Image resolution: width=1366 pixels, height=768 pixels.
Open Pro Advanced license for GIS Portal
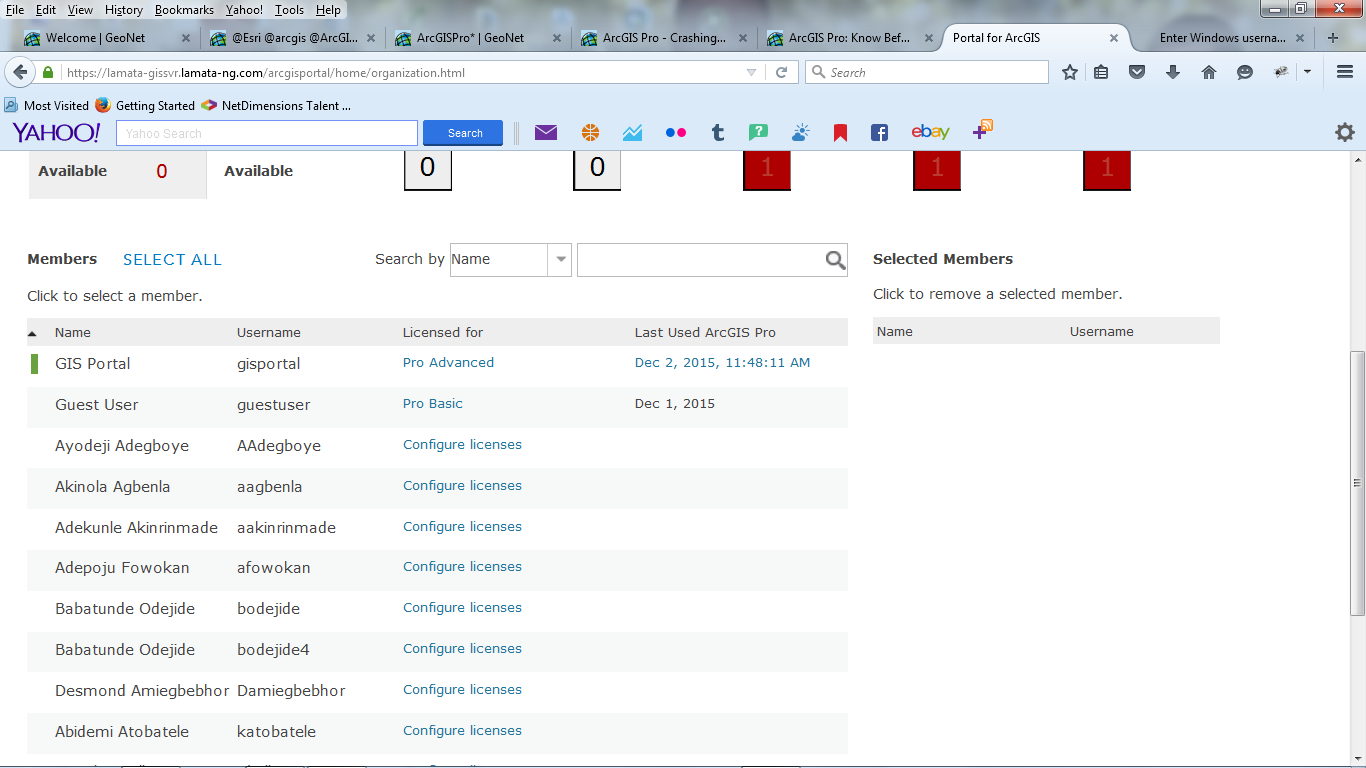tap(448, 363)
